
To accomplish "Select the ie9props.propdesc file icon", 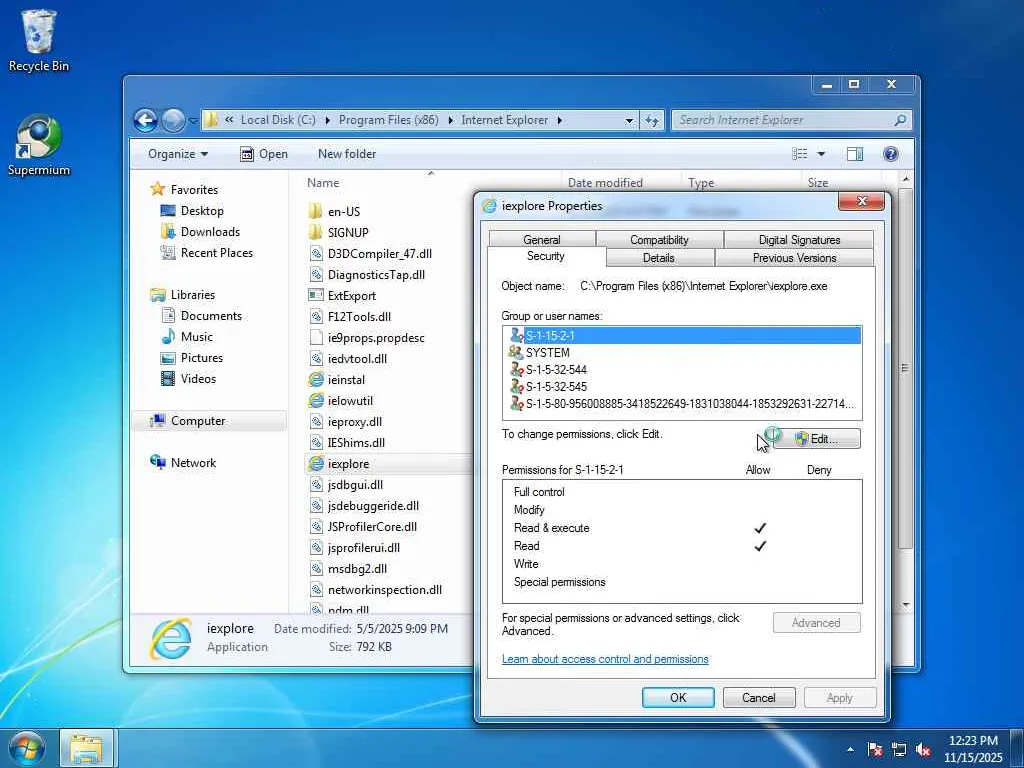I will [x=315, y=338].
